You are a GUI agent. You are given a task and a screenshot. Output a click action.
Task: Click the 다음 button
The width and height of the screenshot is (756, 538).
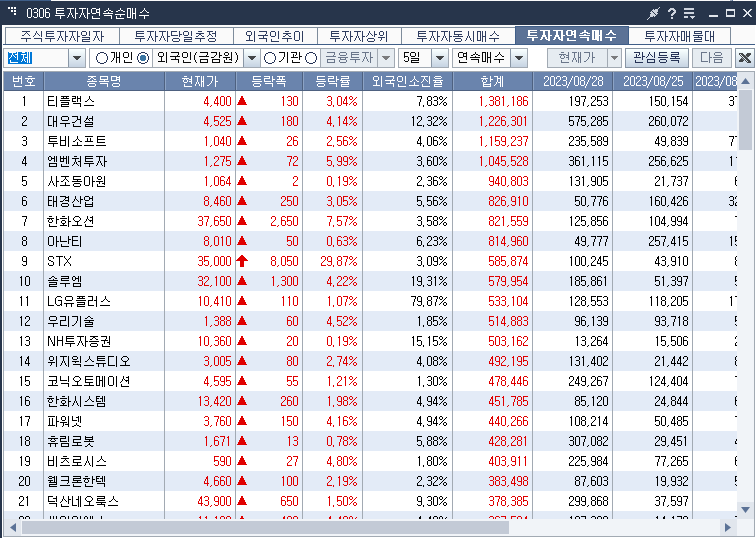click(712, 58)
